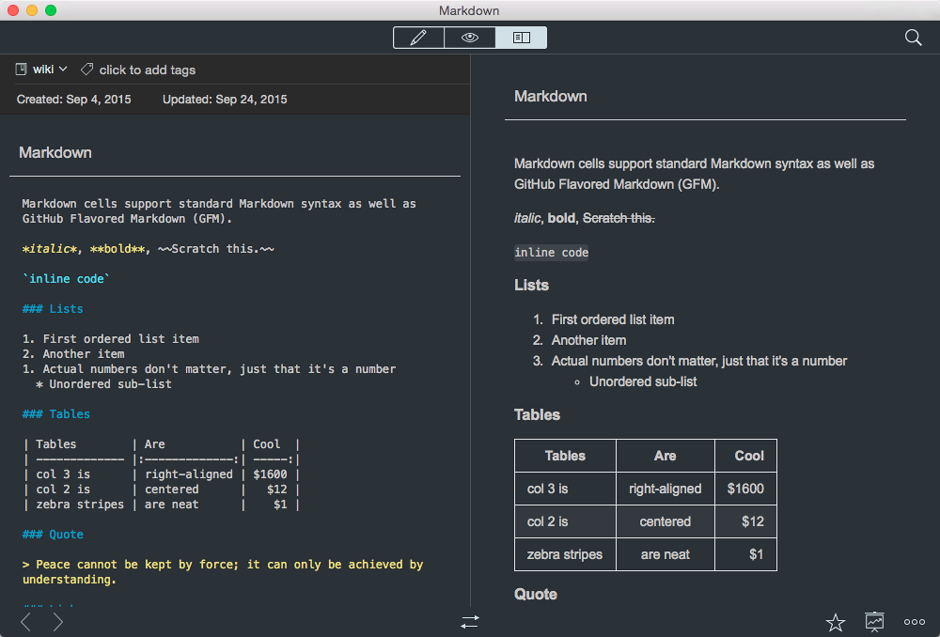Screen dimensions: 940x637
Task: Start presentation mode
Action: click(875, 622)
